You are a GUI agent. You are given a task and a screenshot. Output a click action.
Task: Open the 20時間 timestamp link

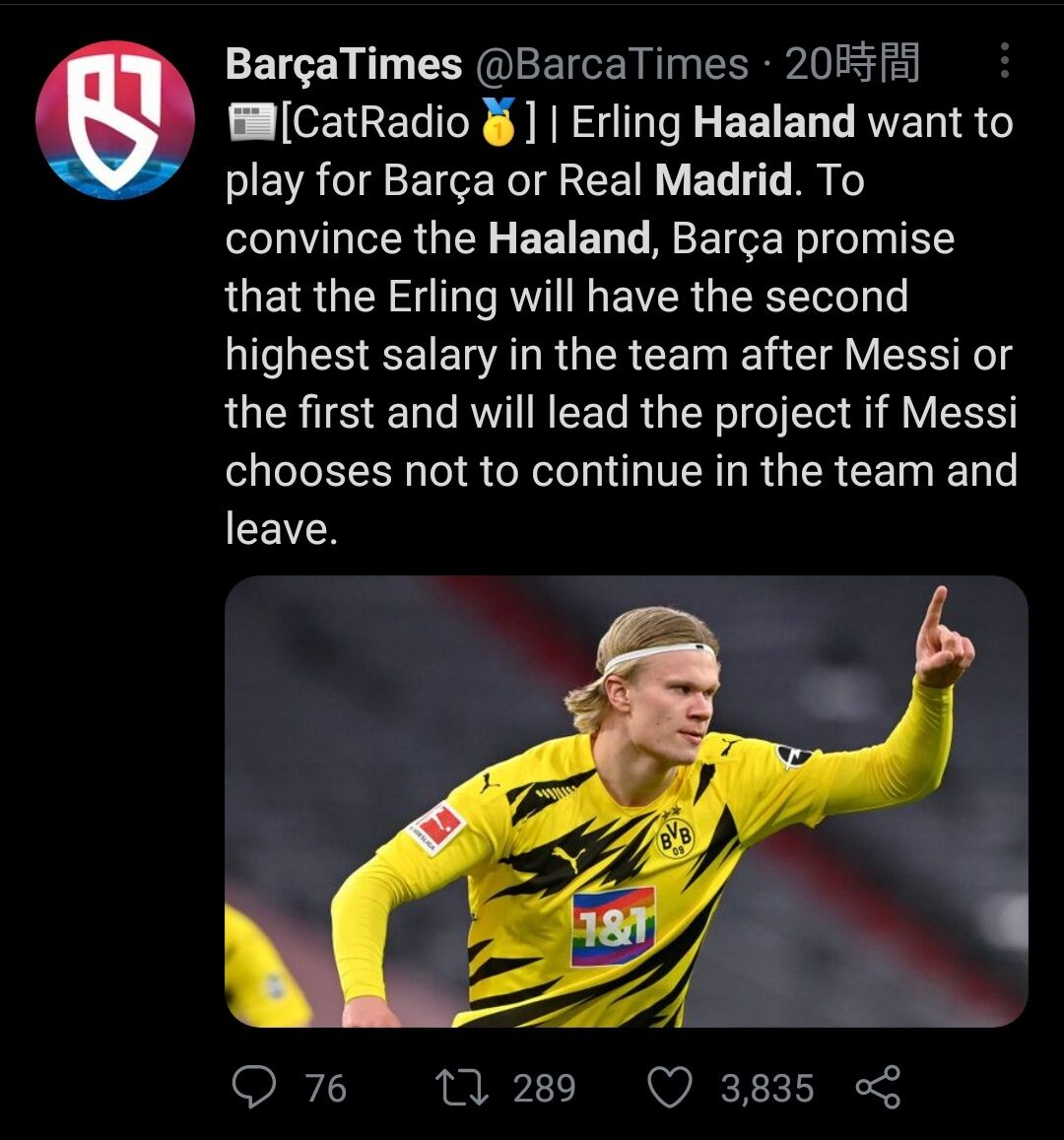click(851, 65)
